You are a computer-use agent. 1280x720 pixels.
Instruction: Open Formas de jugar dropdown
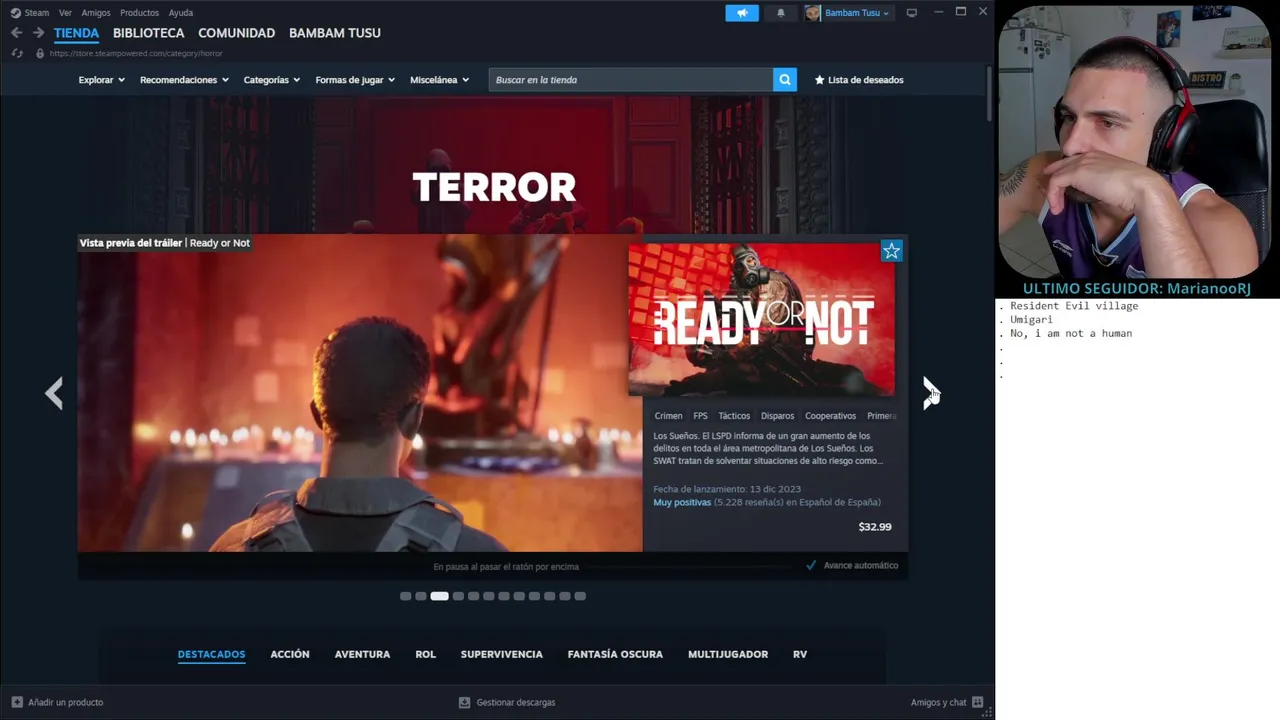pyautogui.click(x=355, y=80)
